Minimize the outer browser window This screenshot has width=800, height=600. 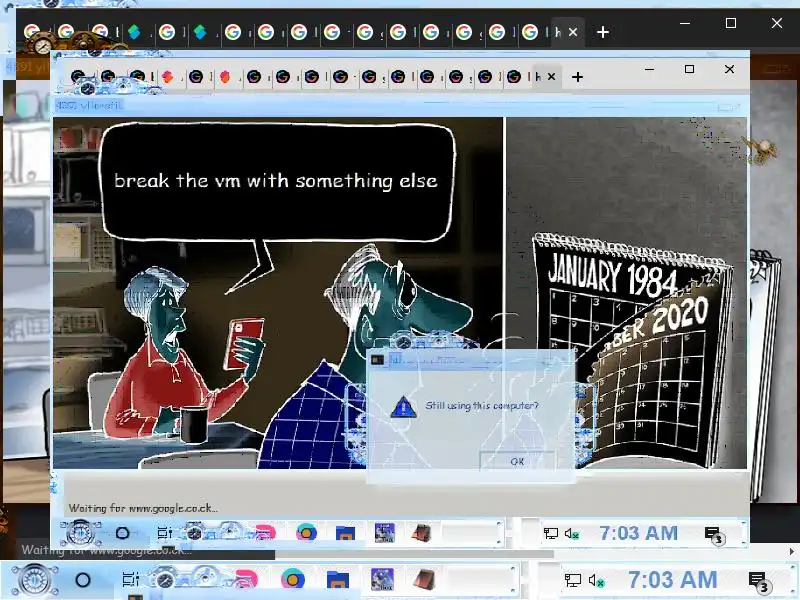tap(685, 23)
